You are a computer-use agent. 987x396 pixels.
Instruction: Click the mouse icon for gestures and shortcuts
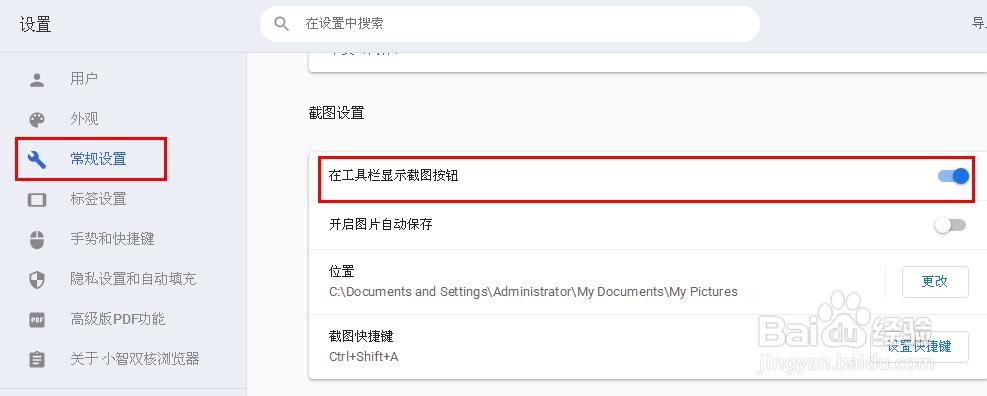click(37, 240)
